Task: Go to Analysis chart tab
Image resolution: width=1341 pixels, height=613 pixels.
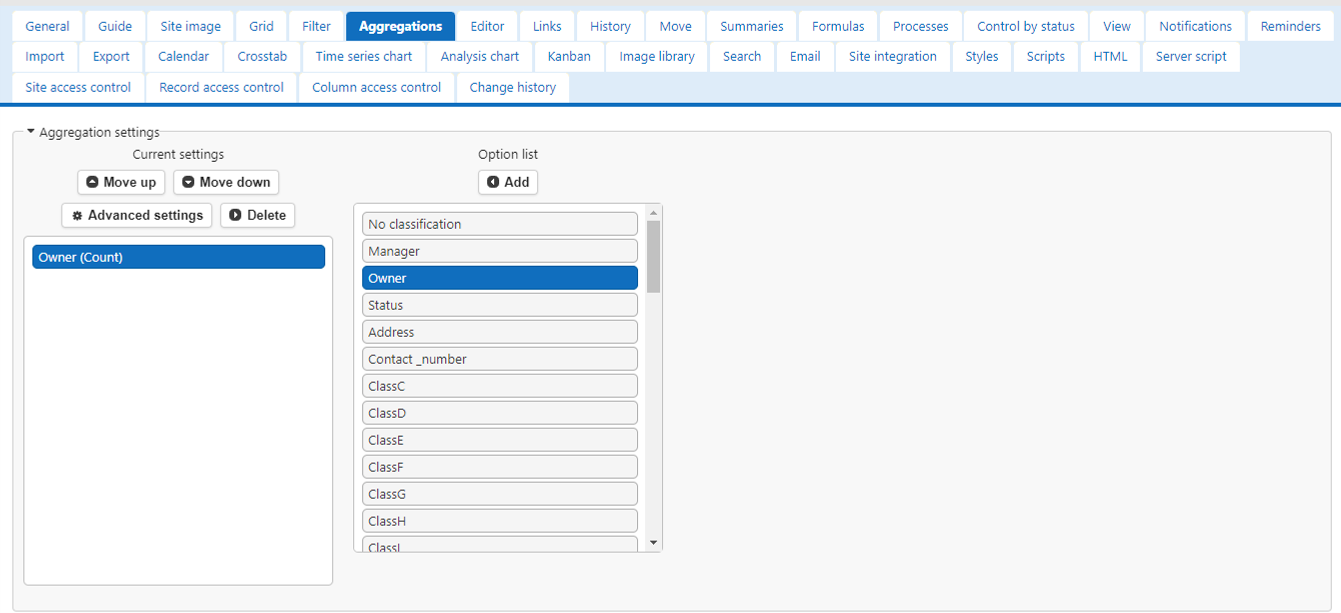Action: [480, 56]
